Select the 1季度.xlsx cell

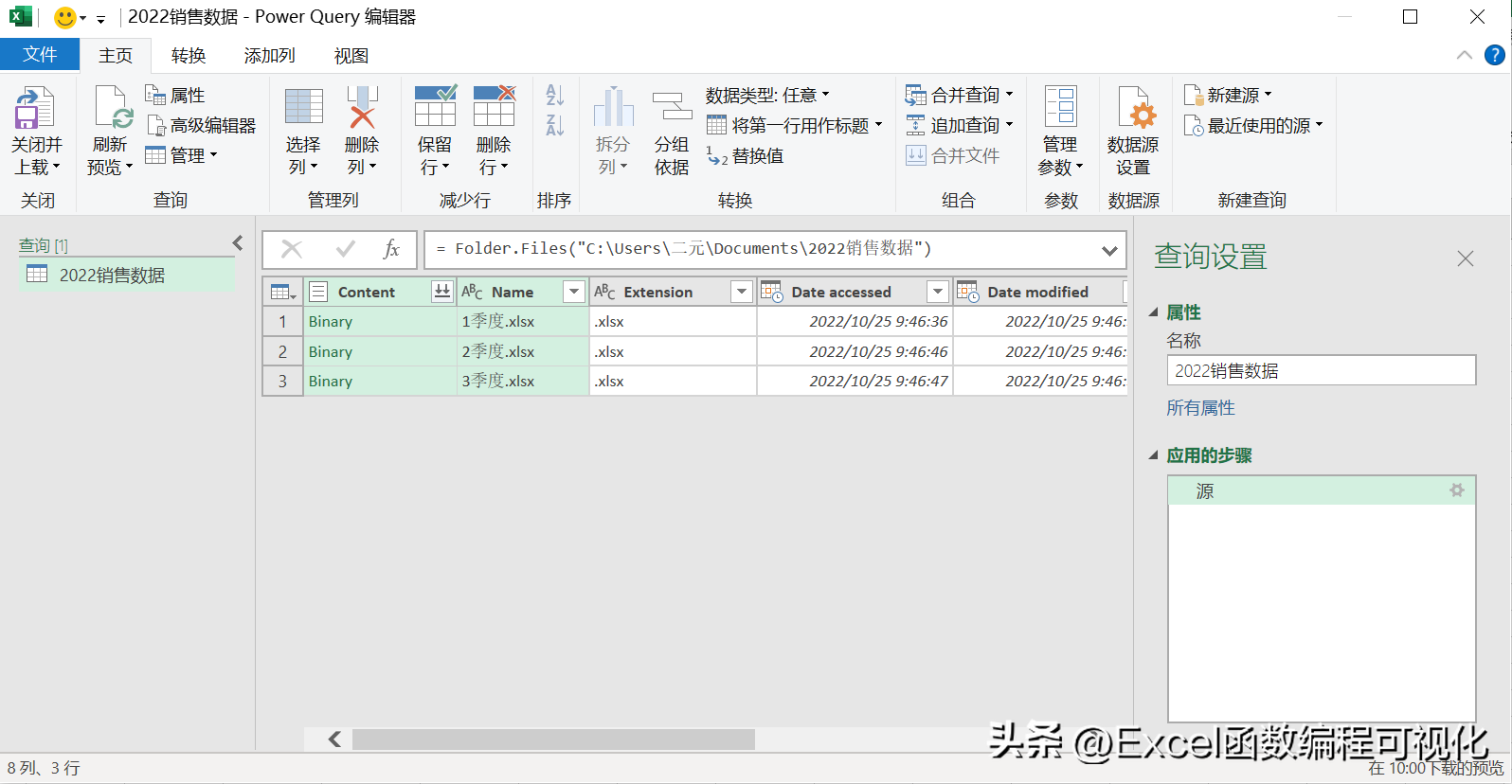523,322
